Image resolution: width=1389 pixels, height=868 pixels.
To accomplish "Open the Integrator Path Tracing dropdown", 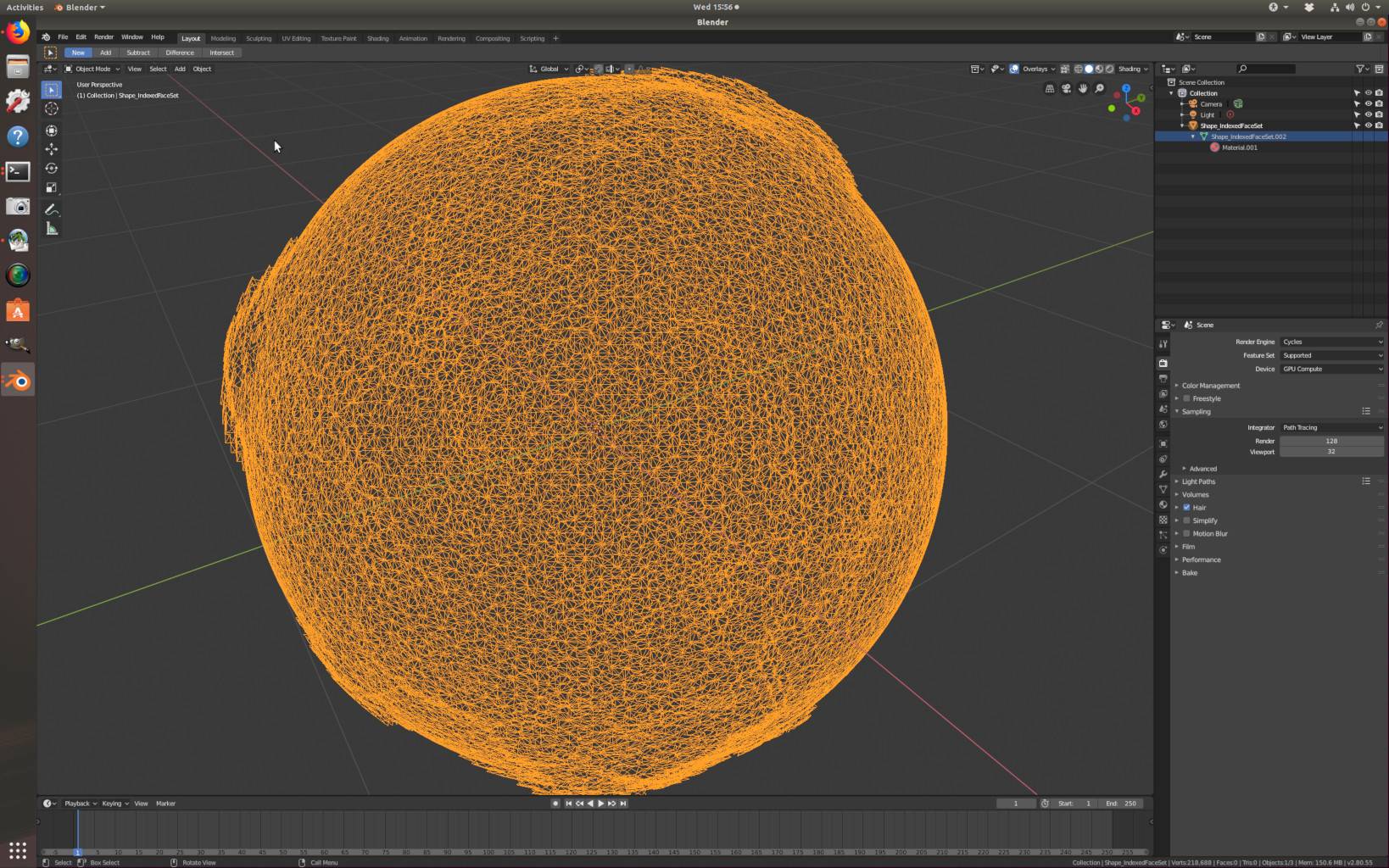I will pos(1331,427).
